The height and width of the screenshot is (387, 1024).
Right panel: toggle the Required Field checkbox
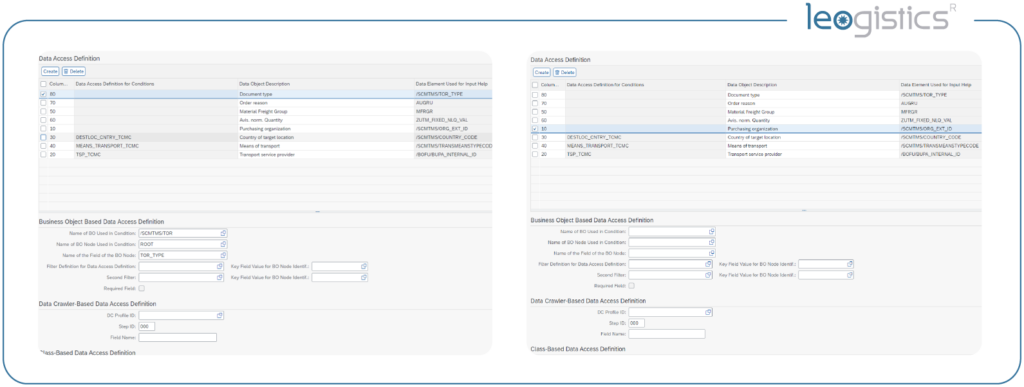(x=631, y=286)
